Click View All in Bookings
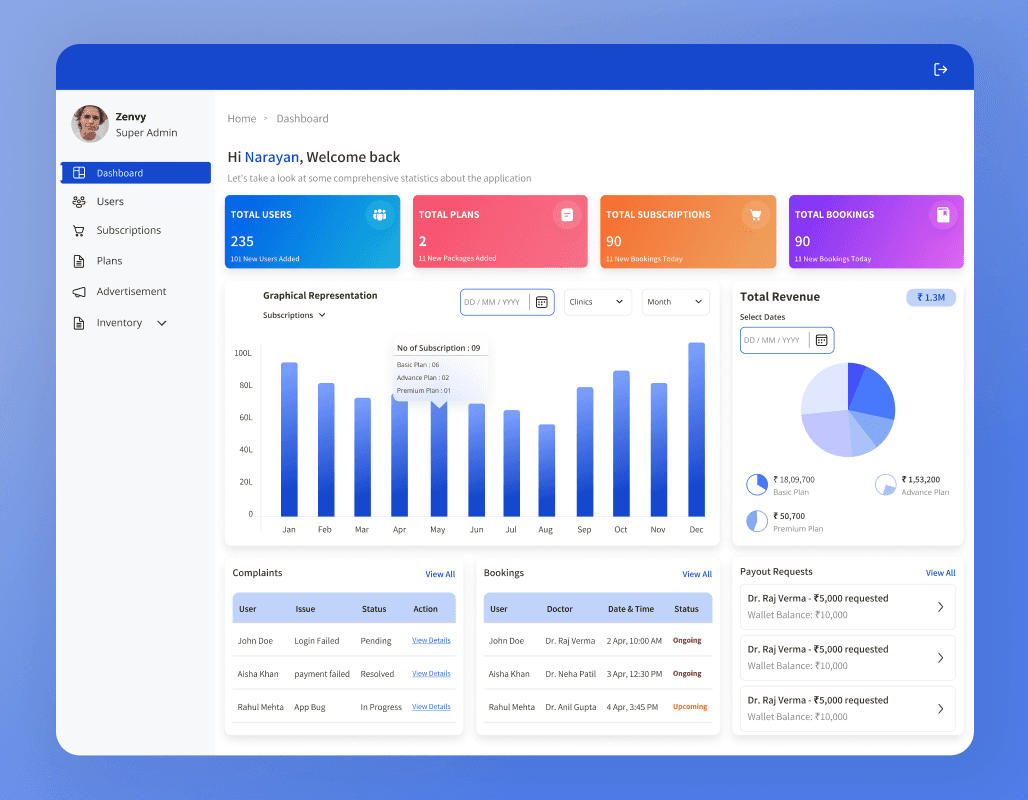 click(x=697, y=574)
